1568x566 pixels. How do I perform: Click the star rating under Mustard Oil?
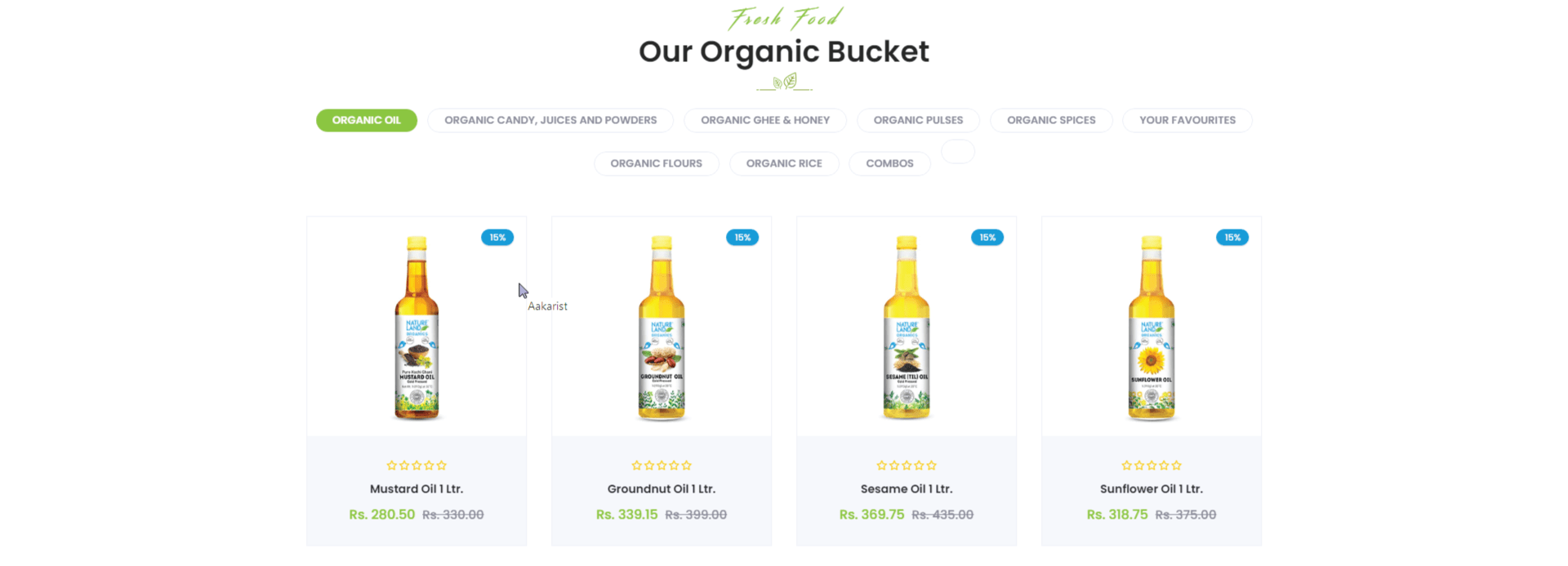[416, 466]
